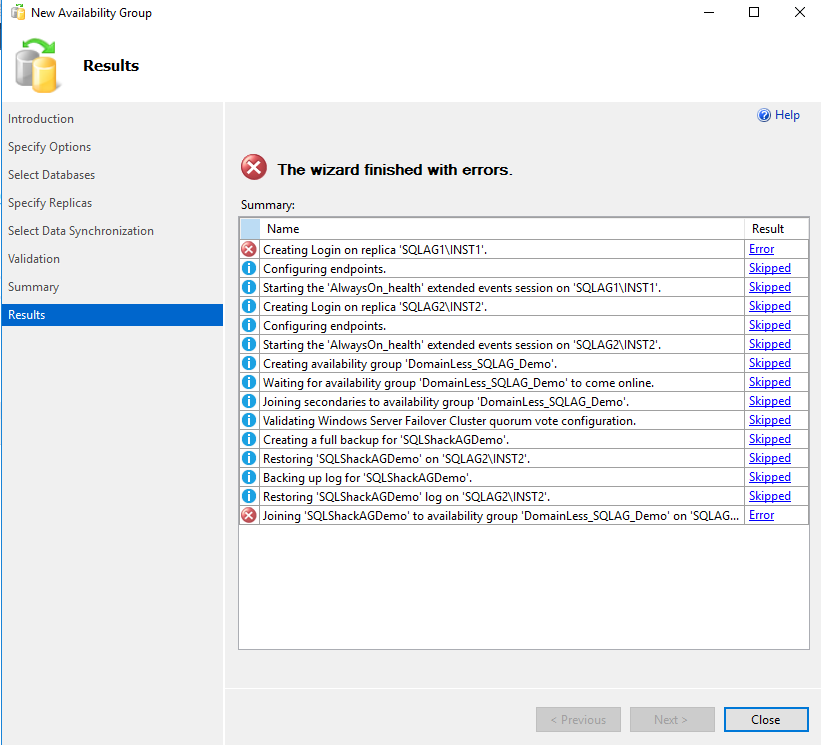Open Skipped link for 'Restoring SQLShackAGDemo log' row
This screenshot has height=745, width=821.
(x=769, y=496)
